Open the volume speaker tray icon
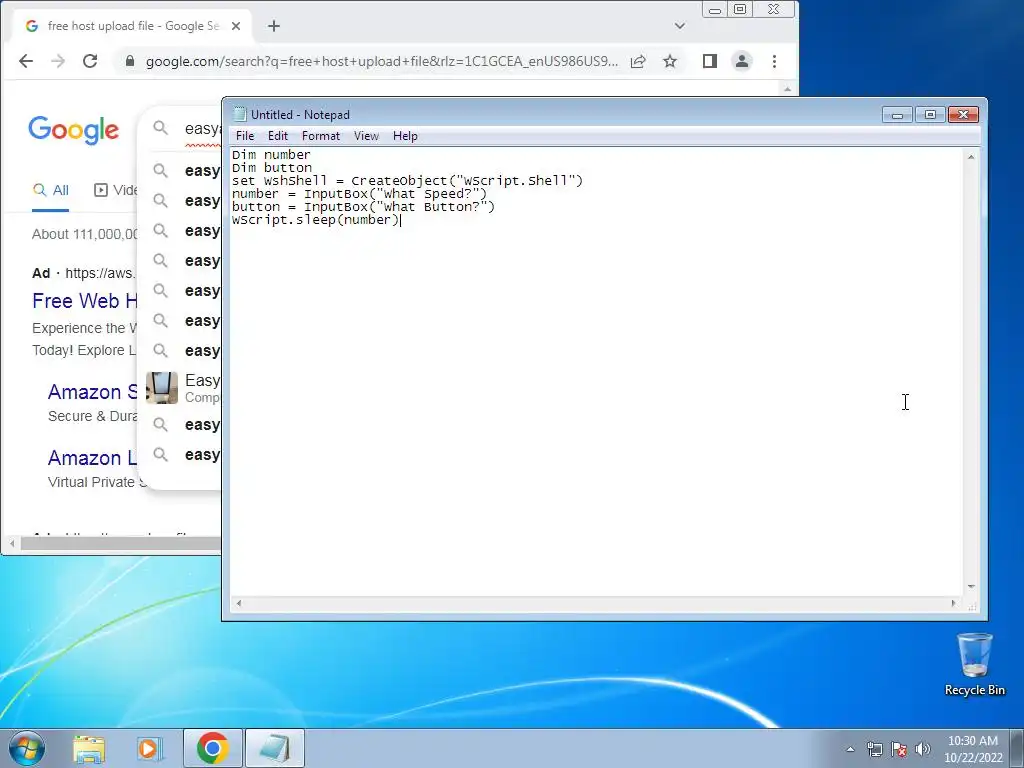Image resolution: width=1024 pixels, height=768 pixels. tap(923, 749)
